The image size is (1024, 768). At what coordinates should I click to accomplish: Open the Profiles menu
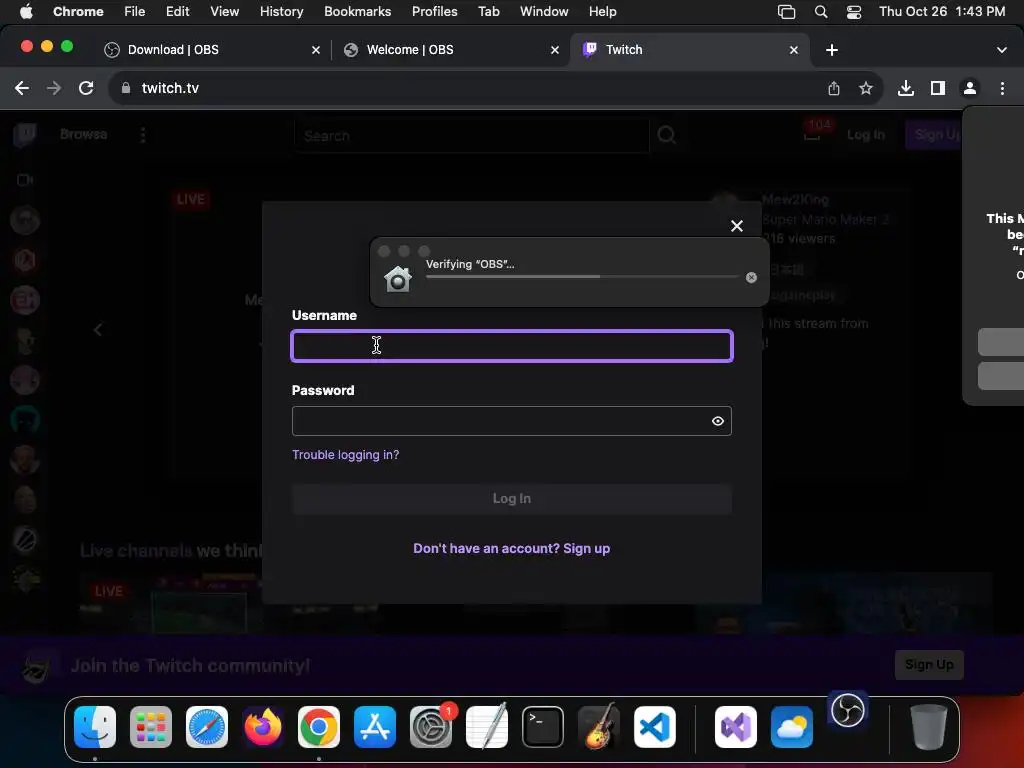click(434, 12)
